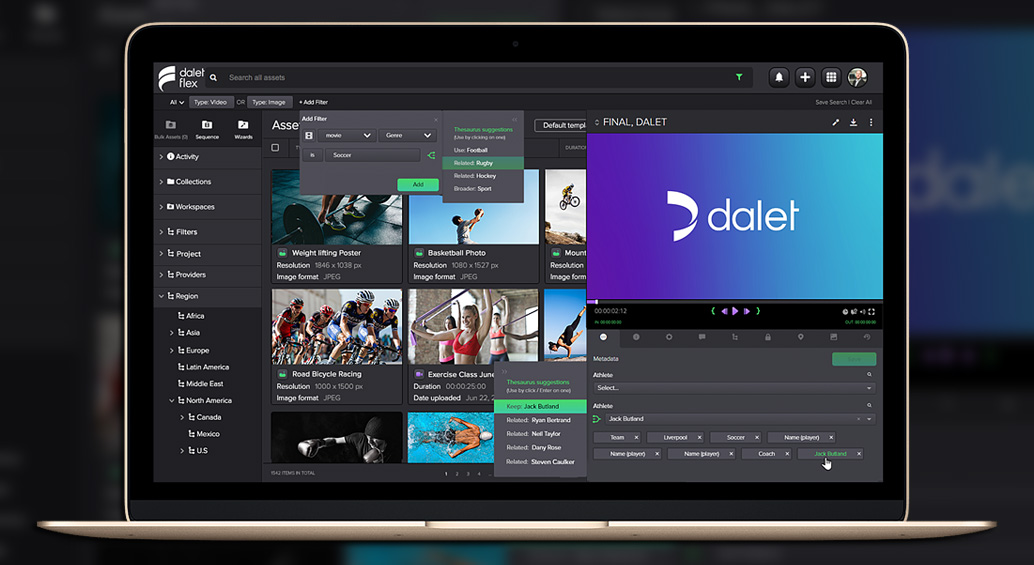Set the mark-in point with left bracket
This screenshot has width=1034, height=565.
714,311
